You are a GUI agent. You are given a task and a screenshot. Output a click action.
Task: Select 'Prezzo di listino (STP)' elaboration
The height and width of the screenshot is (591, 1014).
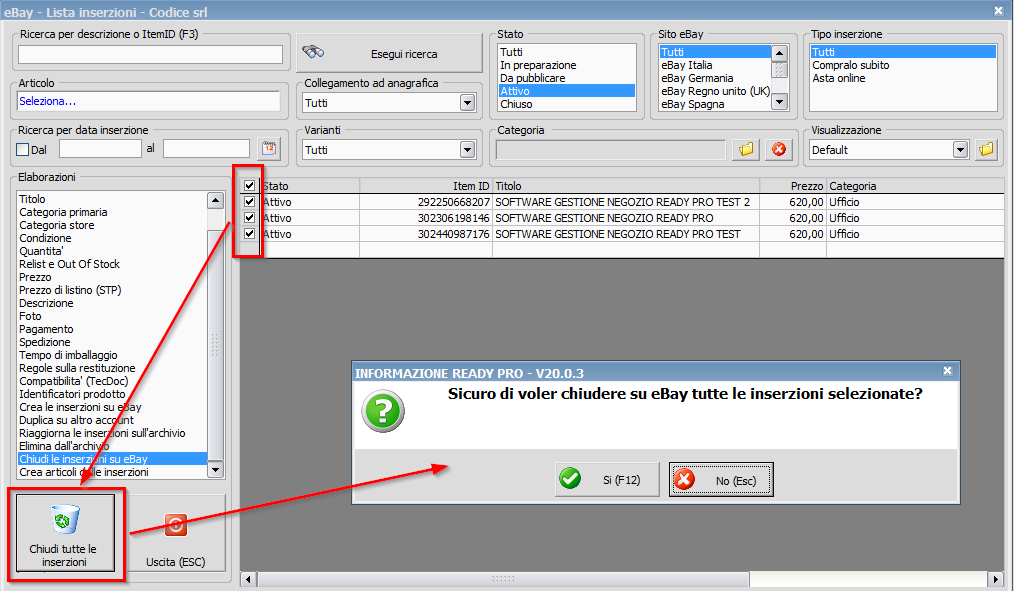pos(113,290)
